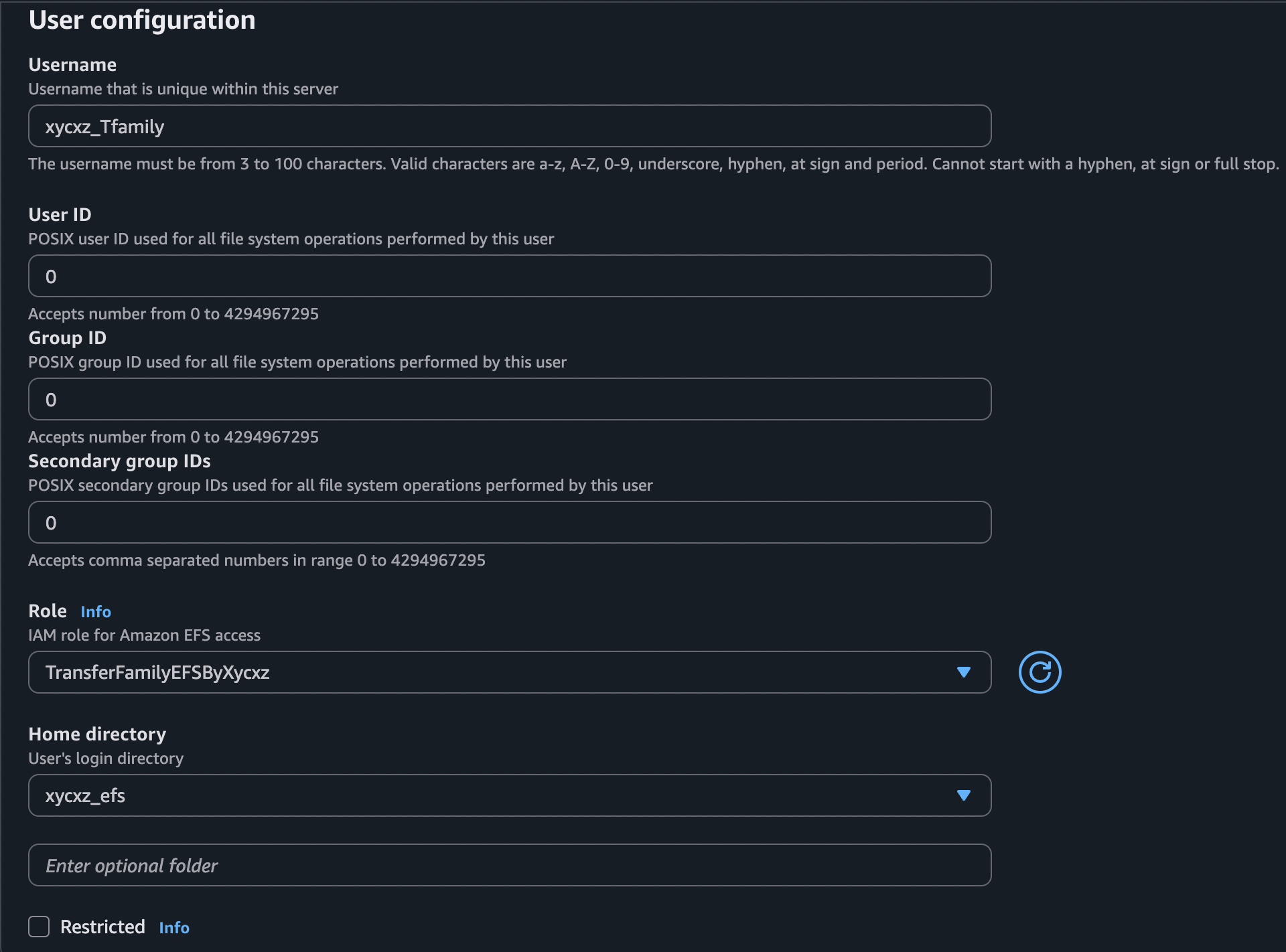Viewport: 1286px width, 952px height.
Task: Click the username character rules help text
Action: click(x=653, y=164)
